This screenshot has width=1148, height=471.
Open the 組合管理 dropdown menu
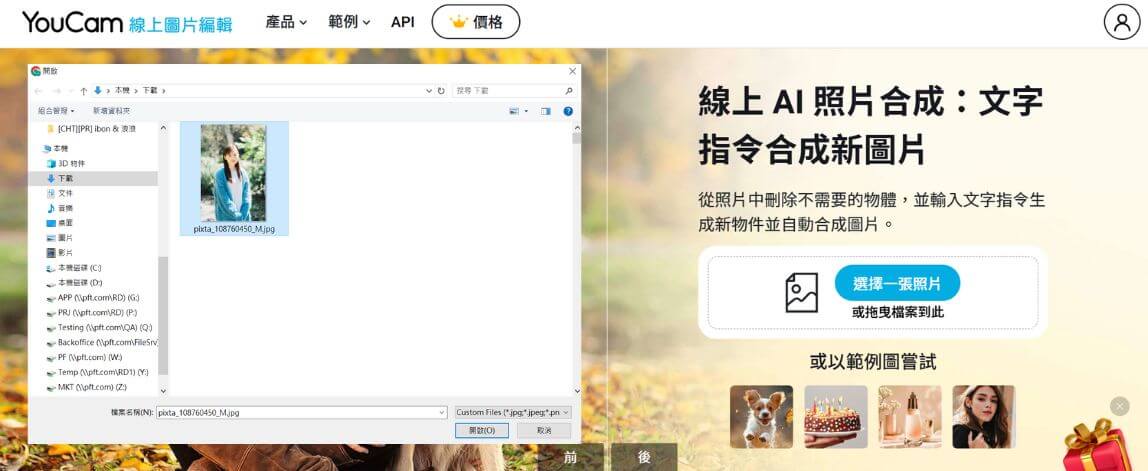(56, 111)
